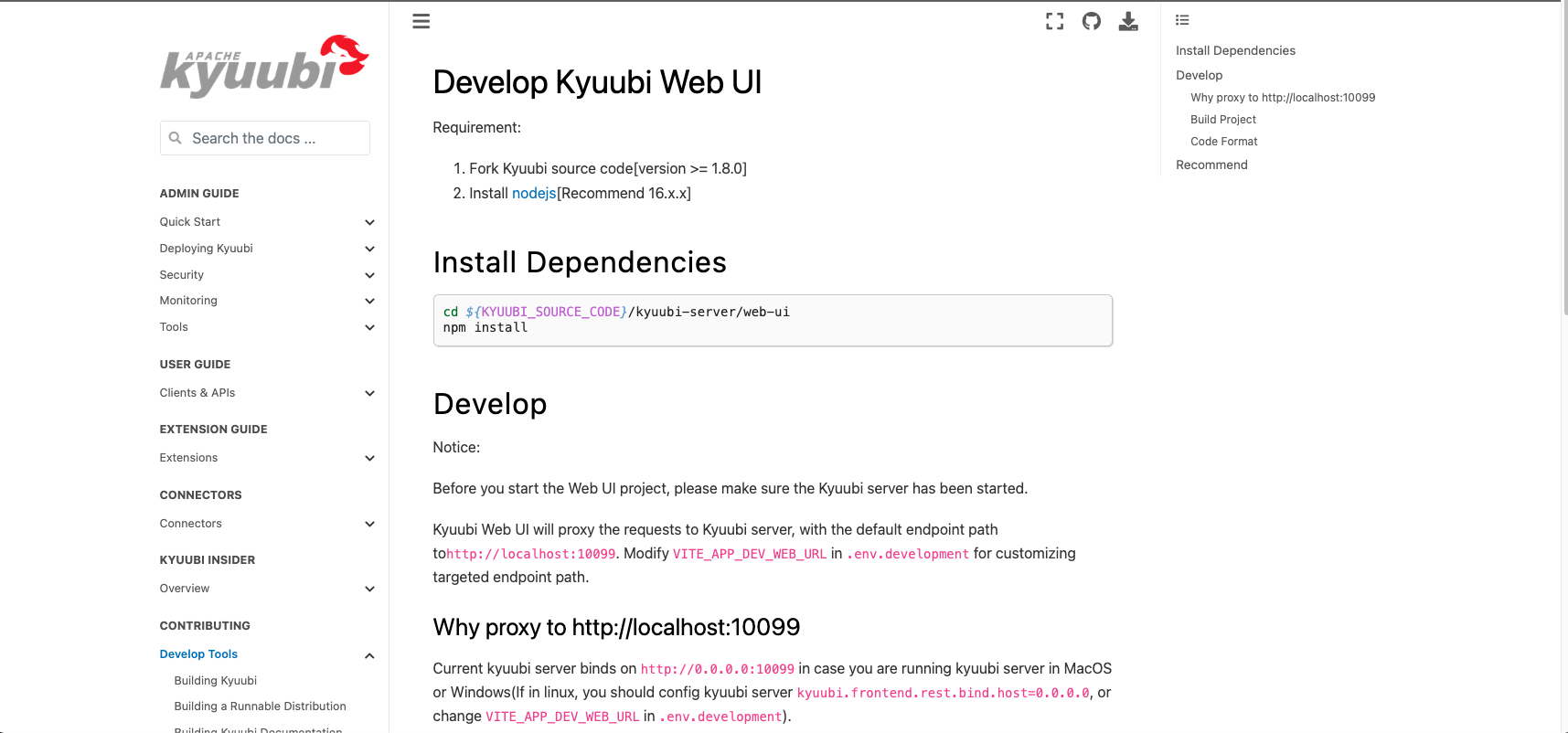Open the GitHub repository icon

point(1092,21)
